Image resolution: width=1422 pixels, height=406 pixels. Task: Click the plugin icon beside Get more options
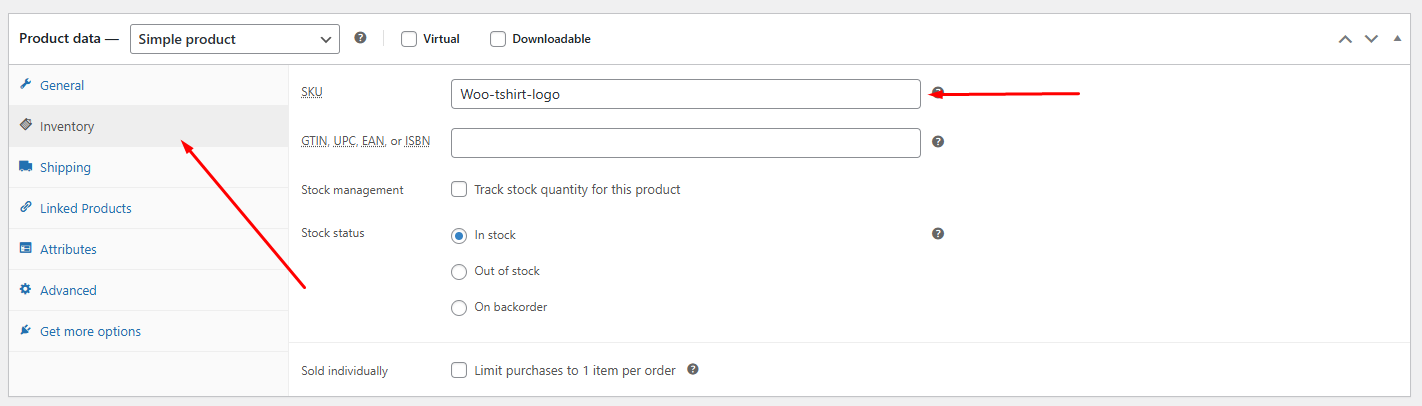click(26, 331)
